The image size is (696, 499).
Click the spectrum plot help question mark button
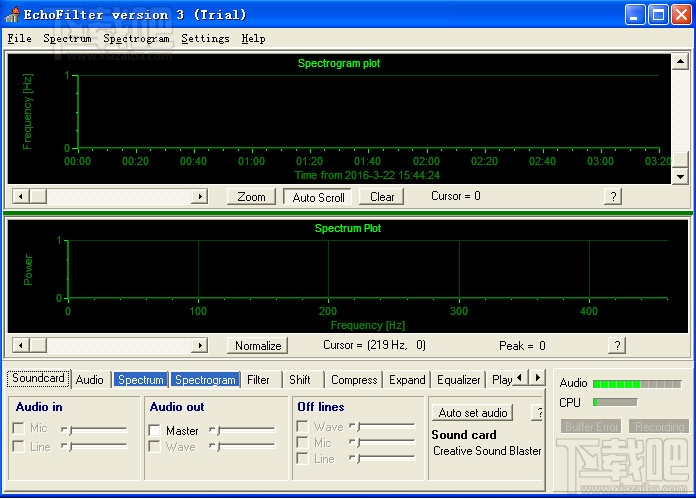617,345
